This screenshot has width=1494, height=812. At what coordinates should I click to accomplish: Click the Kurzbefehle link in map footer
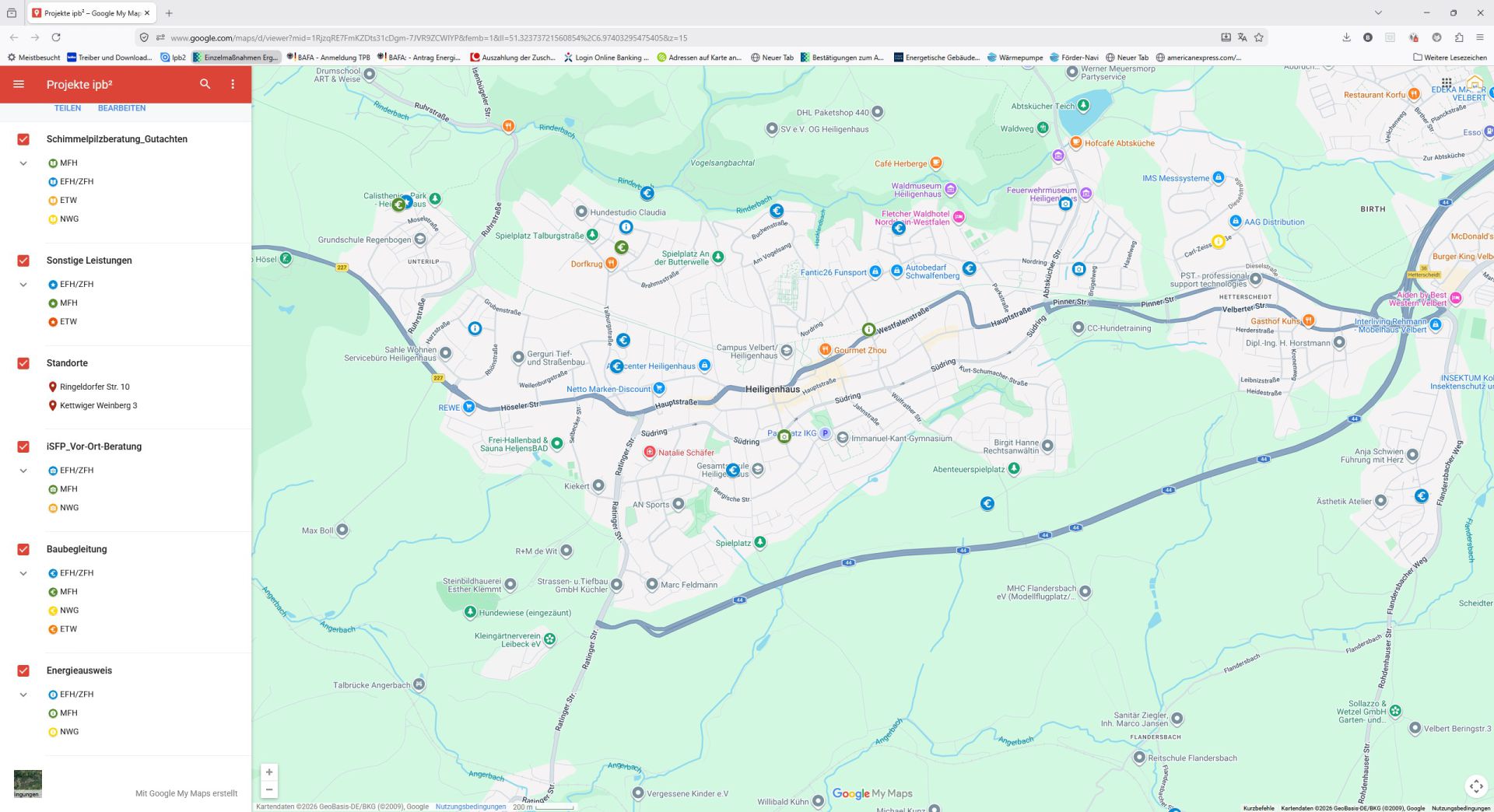1258,808
